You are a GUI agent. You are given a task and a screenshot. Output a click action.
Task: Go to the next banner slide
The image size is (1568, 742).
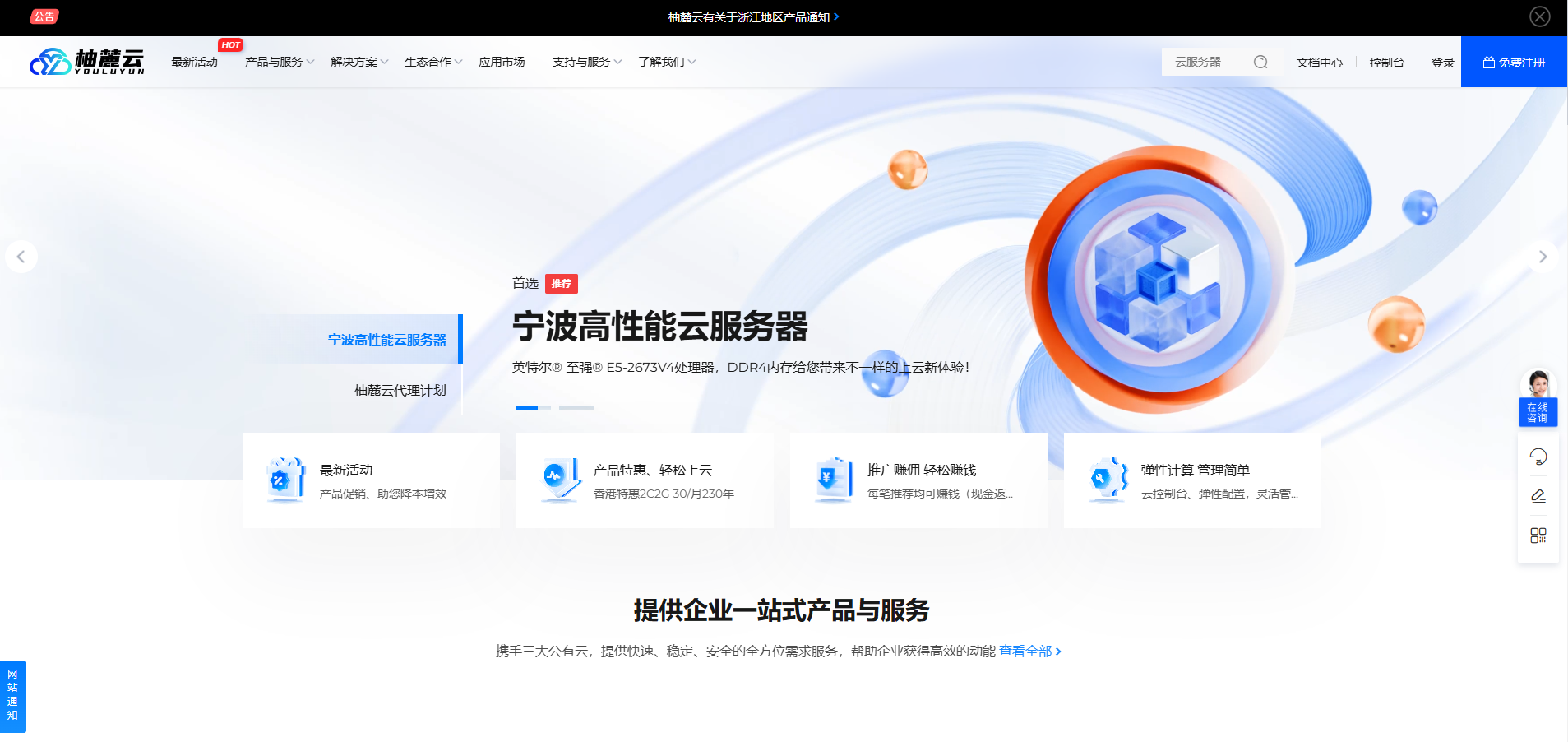click(1543, 257)
